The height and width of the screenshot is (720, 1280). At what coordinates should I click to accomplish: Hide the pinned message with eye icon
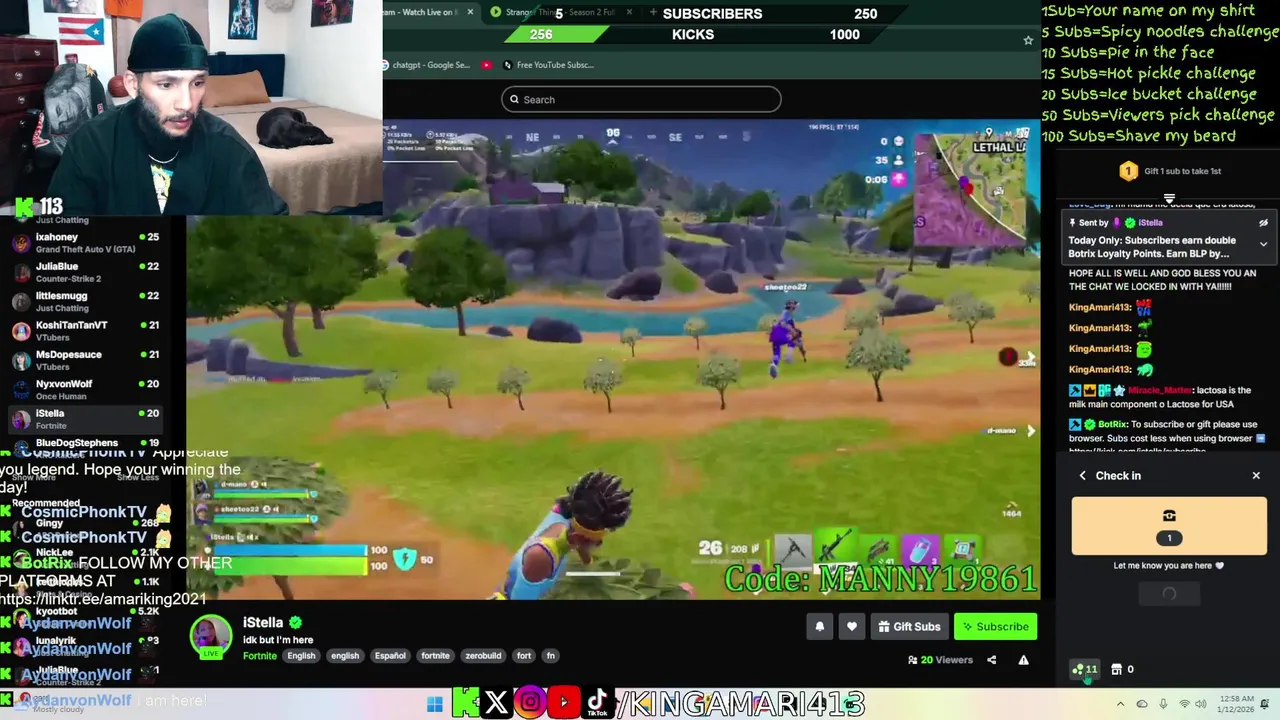coord(1263,223)
